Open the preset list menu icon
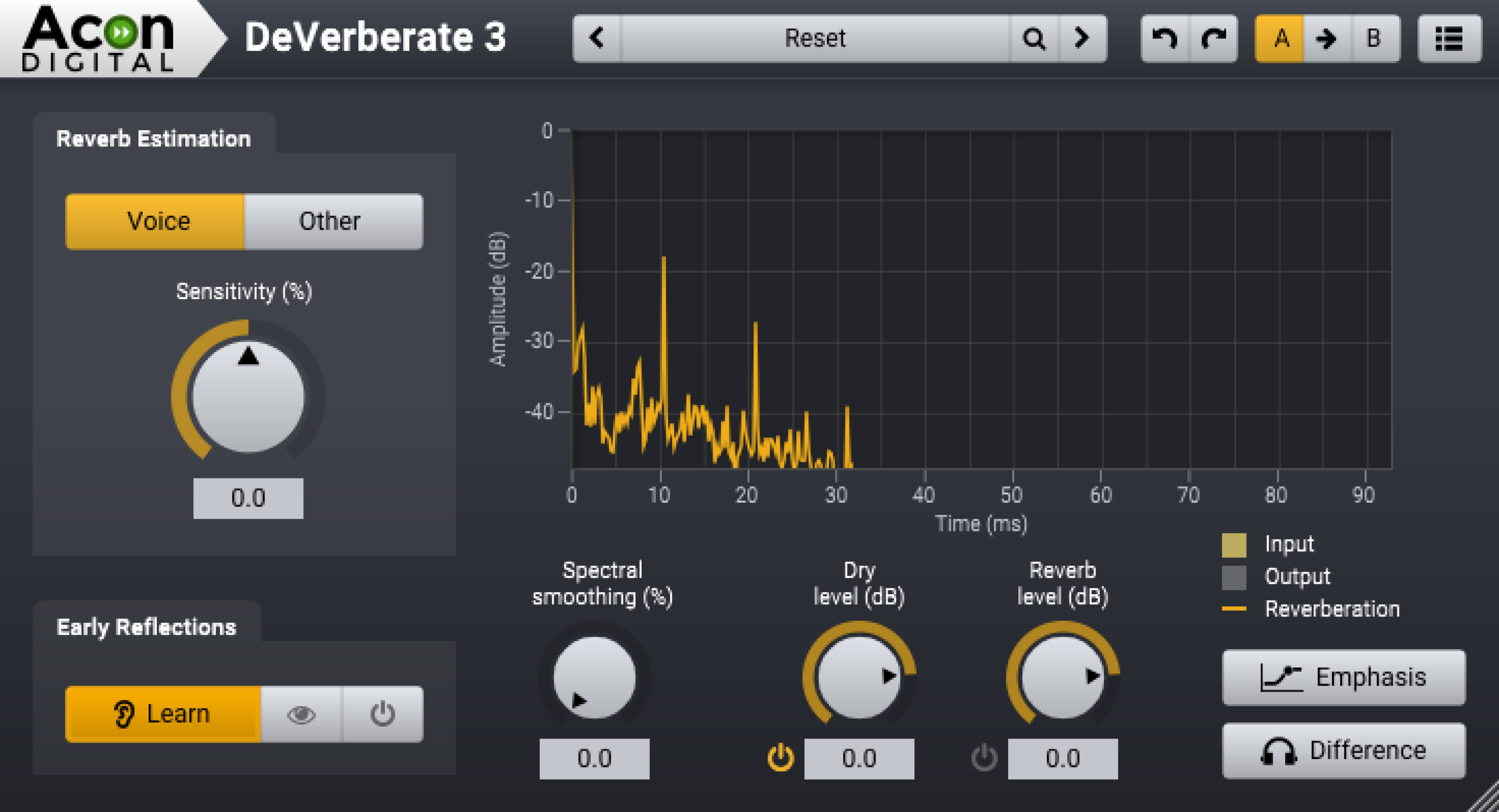The height and width of the screenshot is (812, 1499). click(x=1450, y=38)
